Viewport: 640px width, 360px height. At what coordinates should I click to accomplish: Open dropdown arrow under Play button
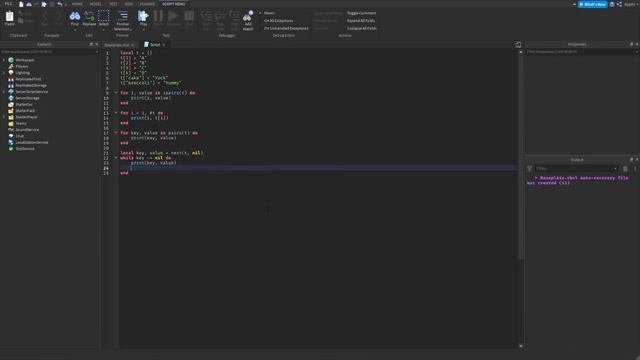point(143,29)
